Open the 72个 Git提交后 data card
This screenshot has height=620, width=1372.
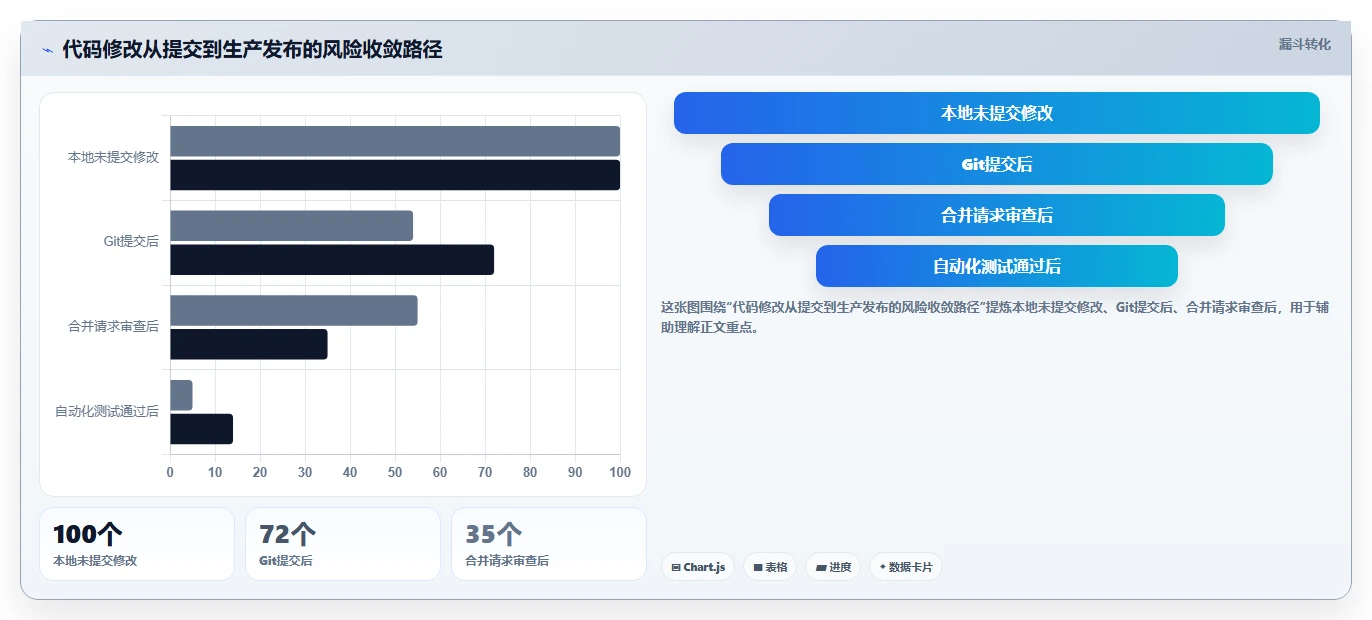tap(343, 544)
